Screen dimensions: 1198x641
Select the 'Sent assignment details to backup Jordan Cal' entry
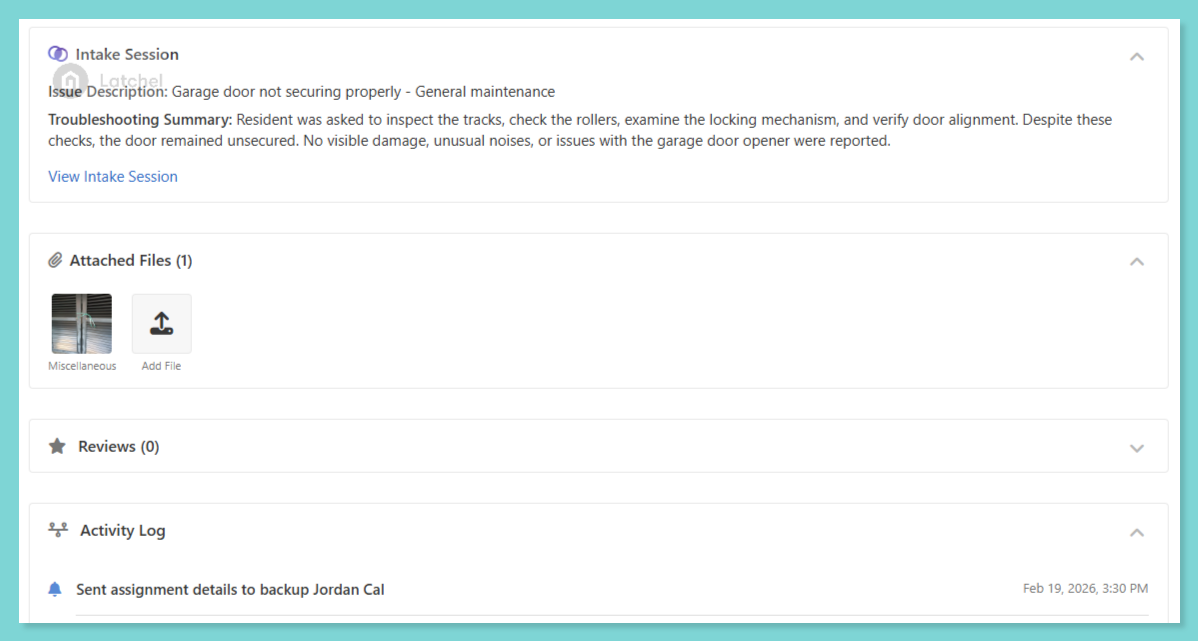click(230, 589)
